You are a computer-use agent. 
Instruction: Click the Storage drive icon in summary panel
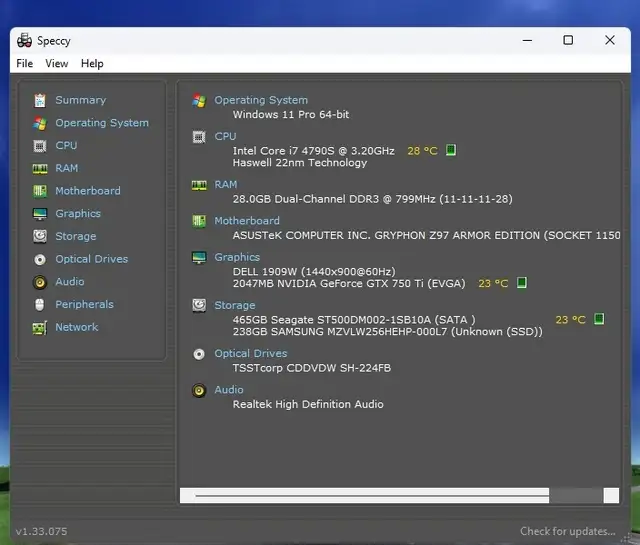pos(199,305)
